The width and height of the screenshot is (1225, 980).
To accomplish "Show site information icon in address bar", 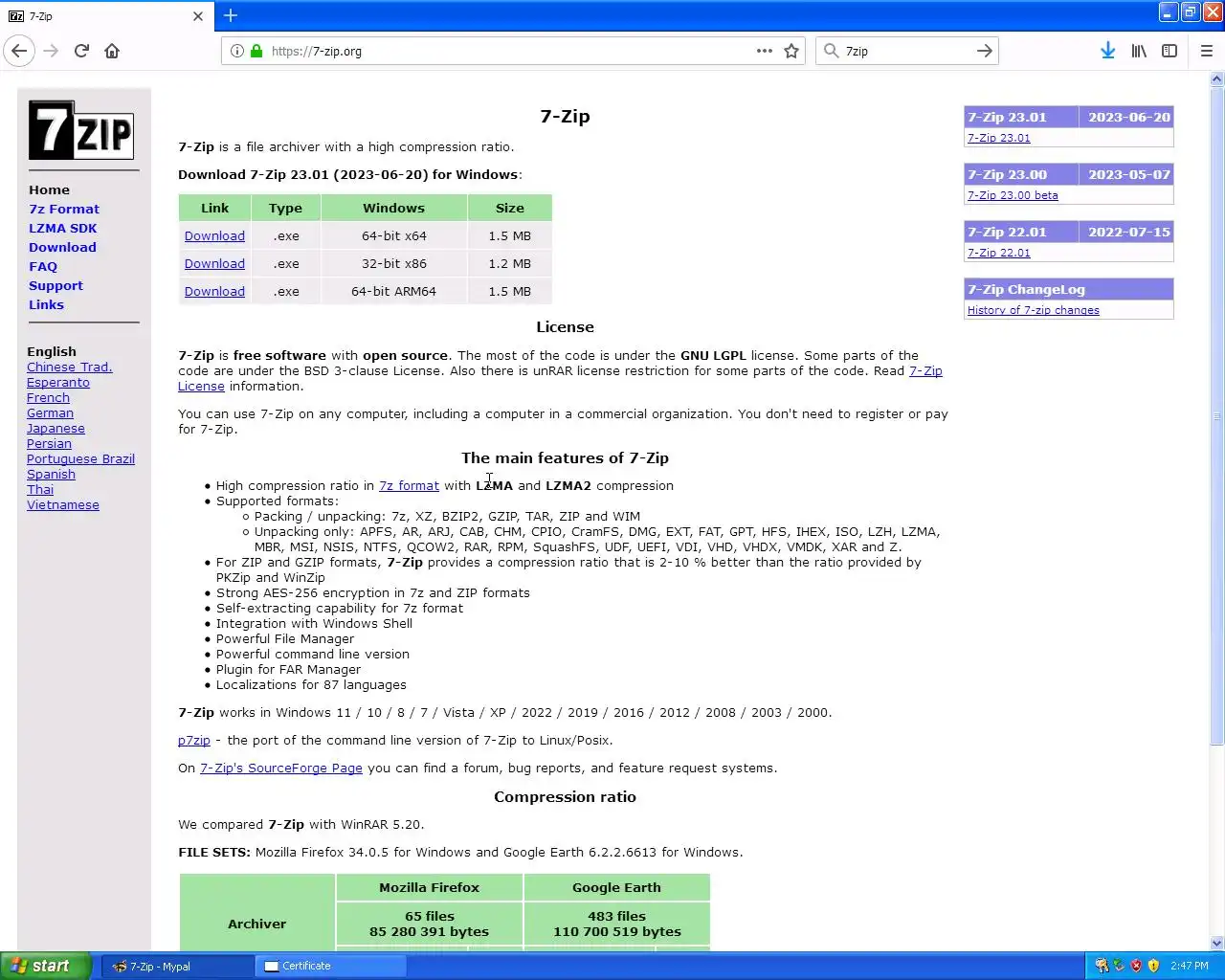I will pos(236,51).
